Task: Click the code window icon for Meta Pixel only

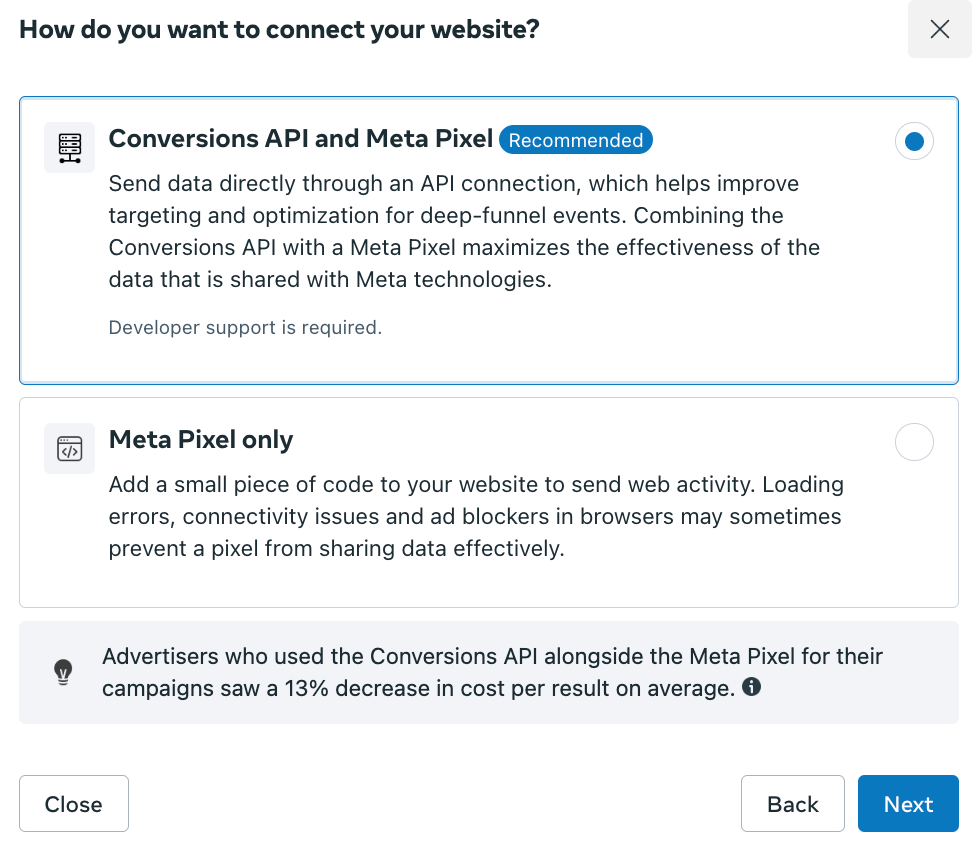Action: pyautogui.click(x=69, y=449)
